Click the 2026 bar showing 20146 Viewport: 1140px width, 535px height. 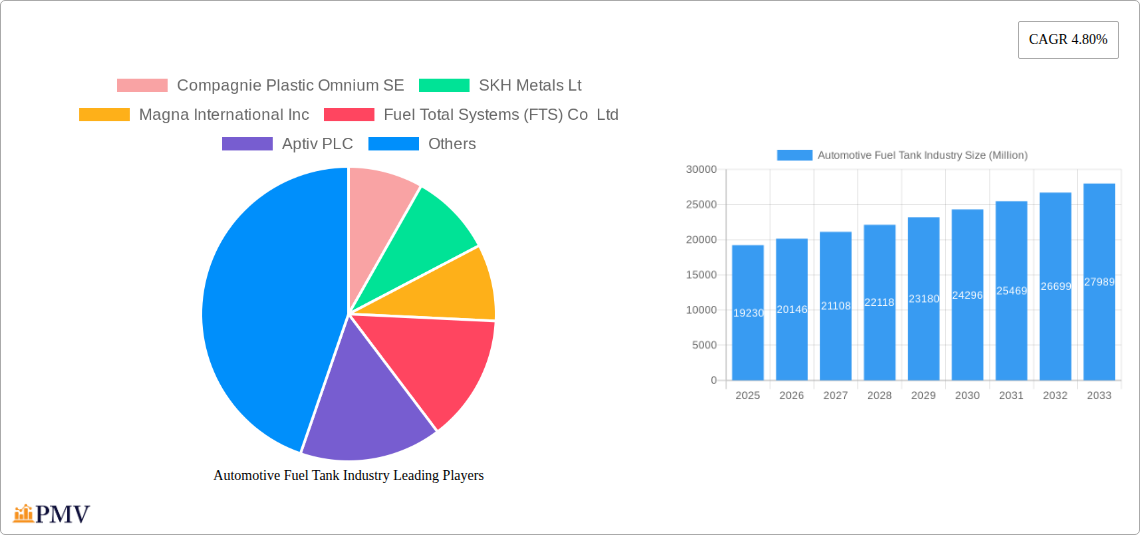click(x=792, y=310)
